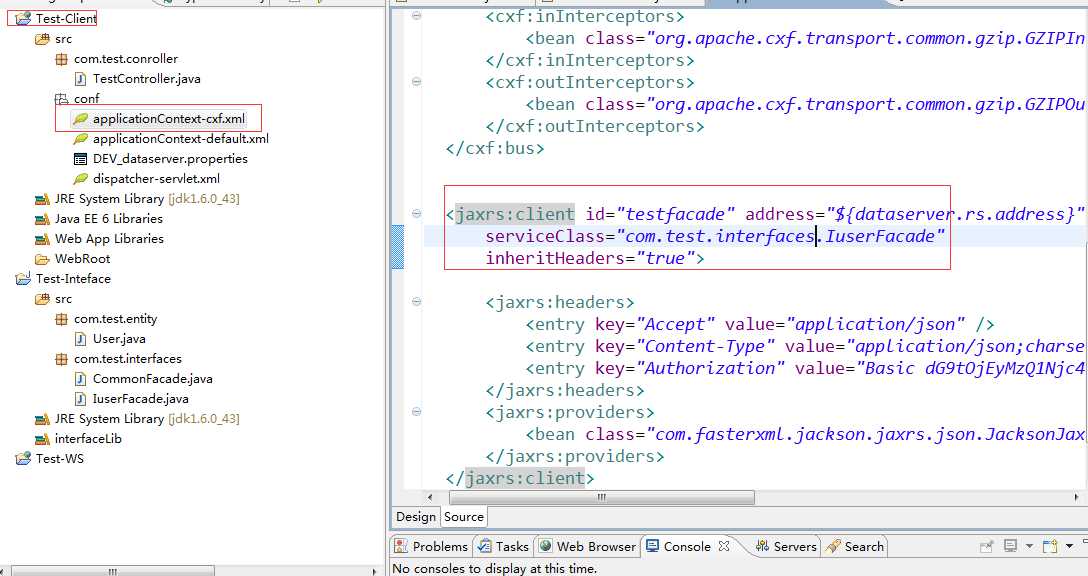Click the Test-Inteface src folder icon
Screen dimensions: 1088x576
pyautogui.click(x=42, y=299)
